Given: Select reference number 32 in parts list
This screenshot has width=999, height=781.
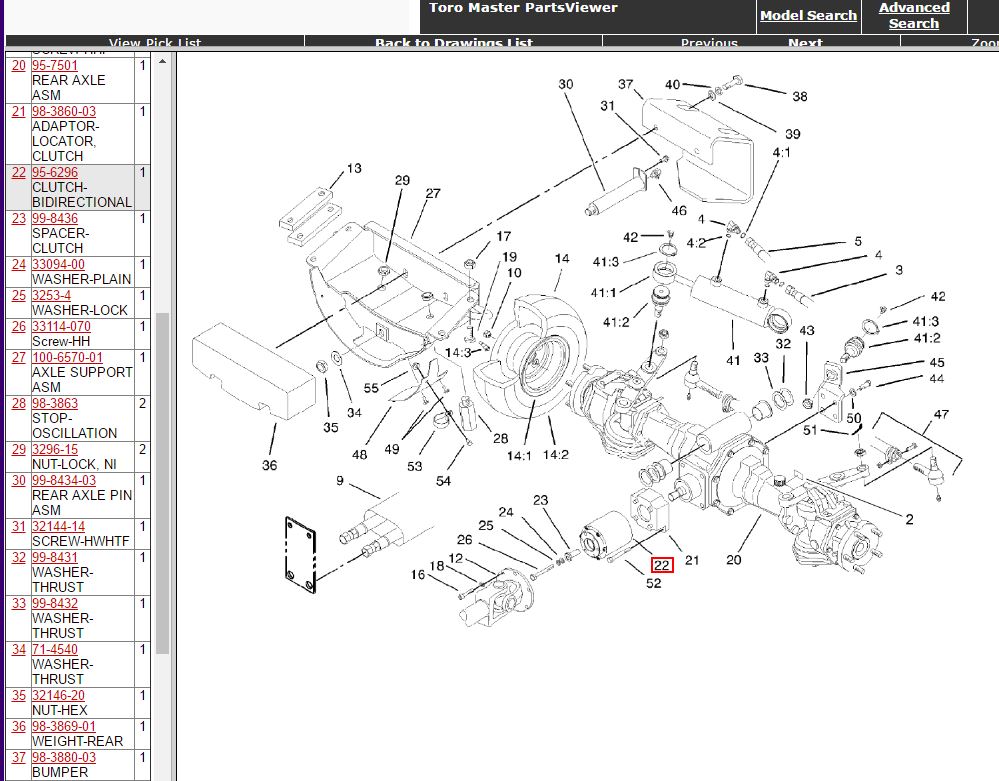Looking at the screenshot, I should tap(18, 557).
